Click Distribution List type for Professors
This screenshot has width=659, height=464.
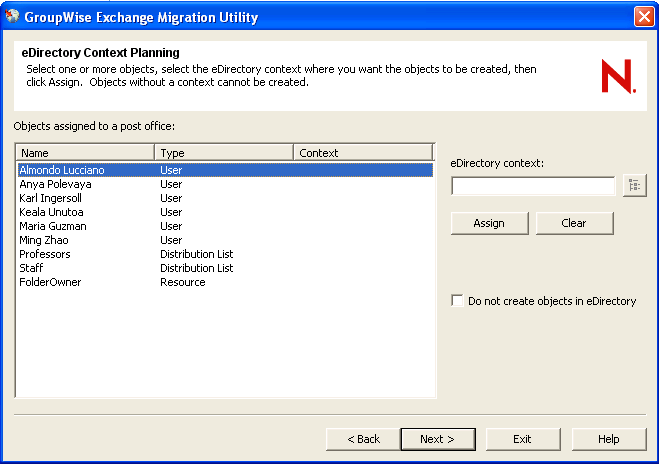(x=197, y=254)
